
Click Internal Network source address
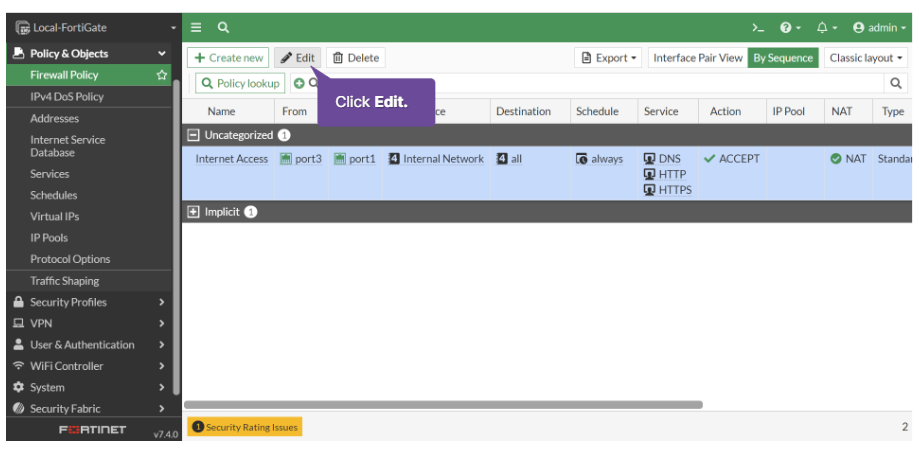(436, 159)
